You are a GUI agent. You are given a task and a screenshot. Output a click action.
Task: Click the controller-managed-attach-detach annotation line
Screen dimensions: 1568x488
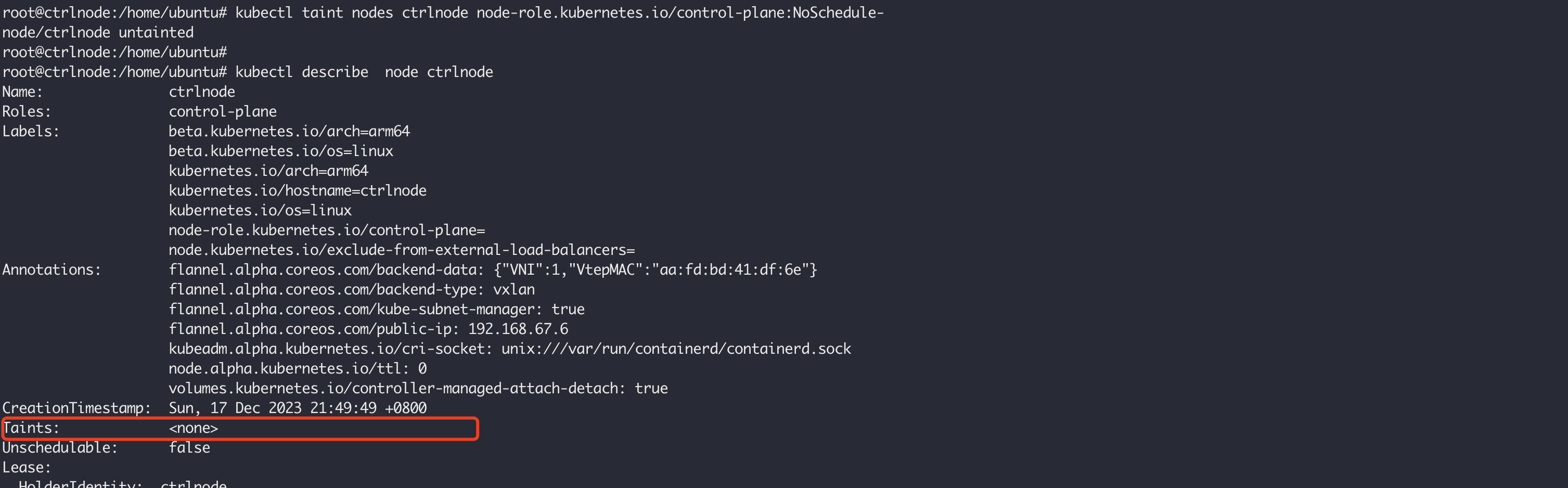pyautogui.click(x=418, y=389)
